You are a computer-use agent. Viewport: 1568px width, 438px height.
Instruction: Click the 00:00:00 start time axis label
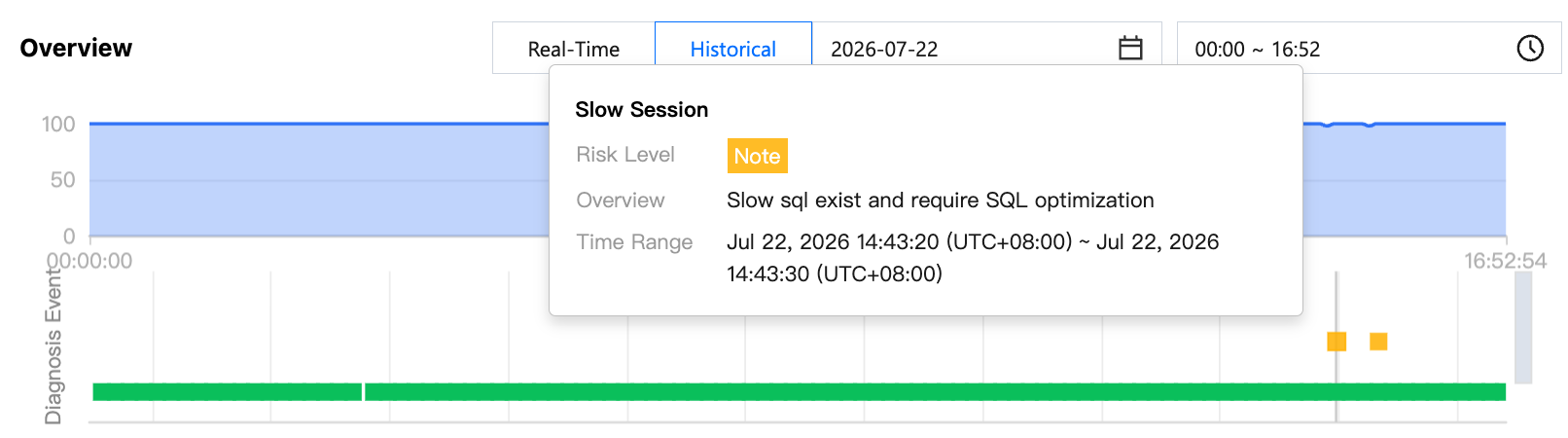pos(89,261)
